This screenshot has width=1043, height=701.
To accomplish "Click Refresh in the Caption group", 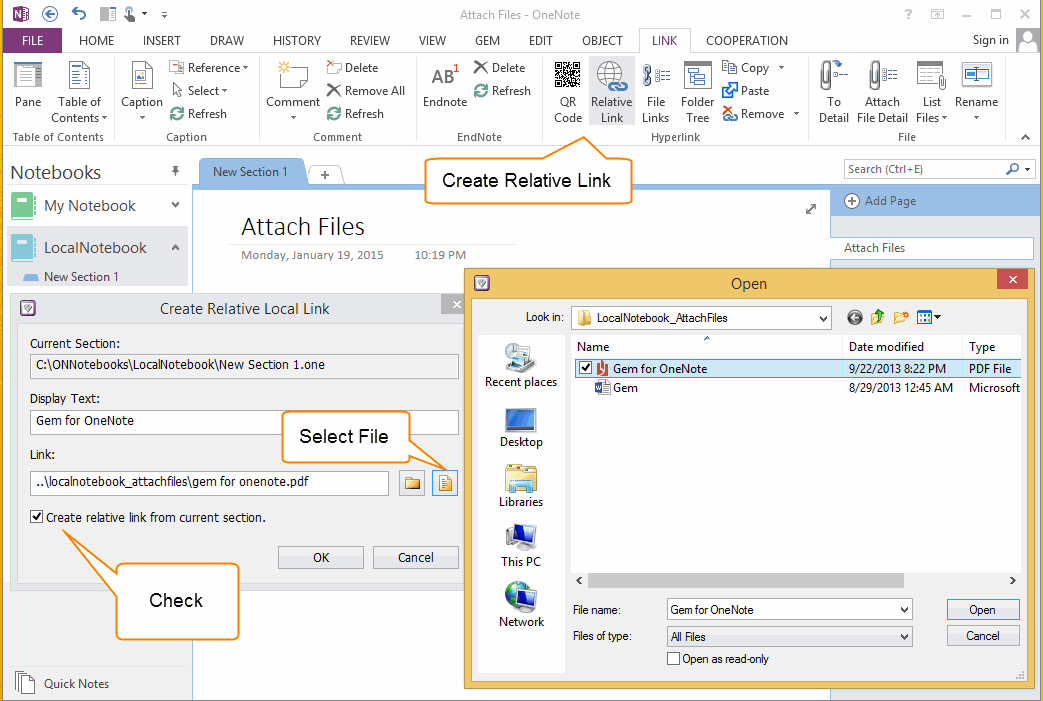I will [x=198, y=114].
